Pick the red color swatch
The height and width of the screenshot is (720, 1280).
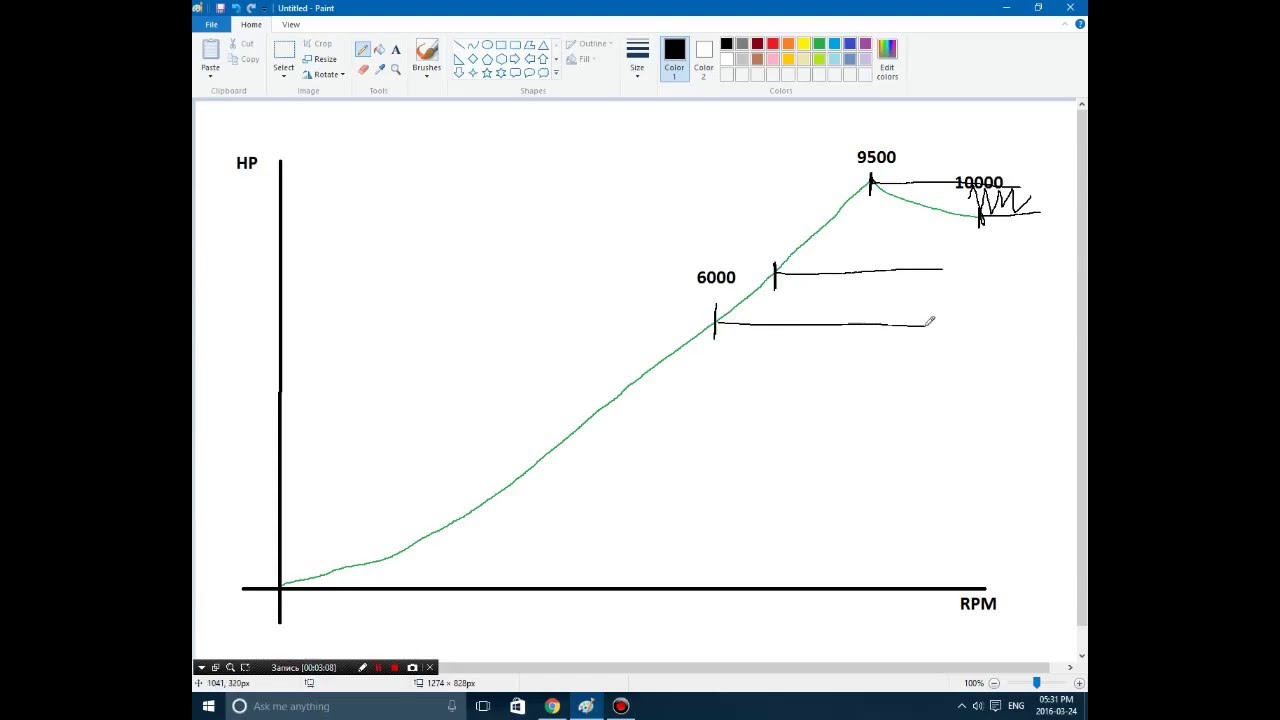point(773,44)
